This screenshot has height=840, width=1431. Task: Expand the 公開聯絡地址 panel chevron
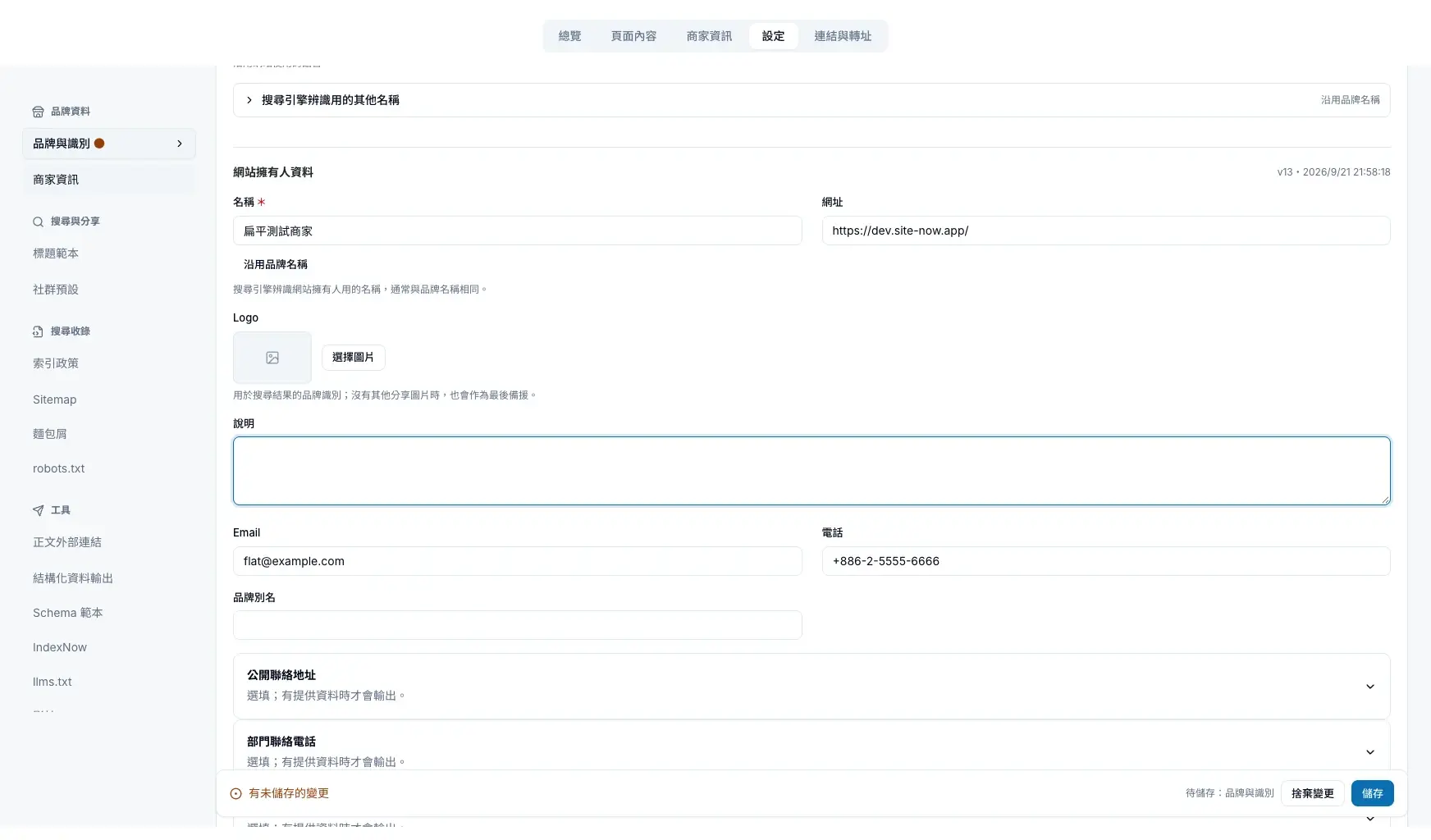pyautogui.click(x=1369, y=687)
